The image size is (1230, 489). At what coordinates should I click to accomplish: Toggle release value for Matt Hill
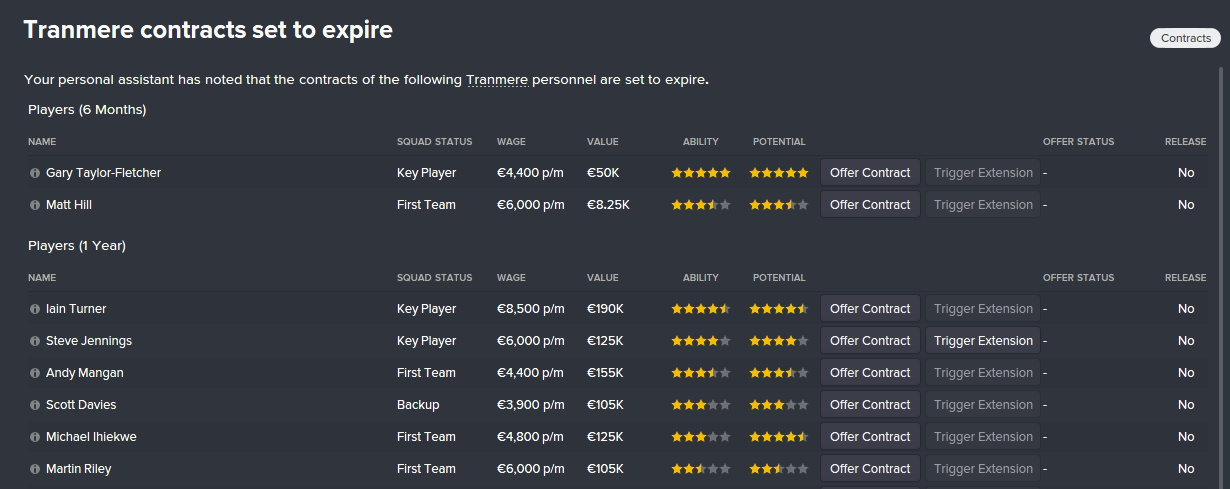[x=1185, y=205]
